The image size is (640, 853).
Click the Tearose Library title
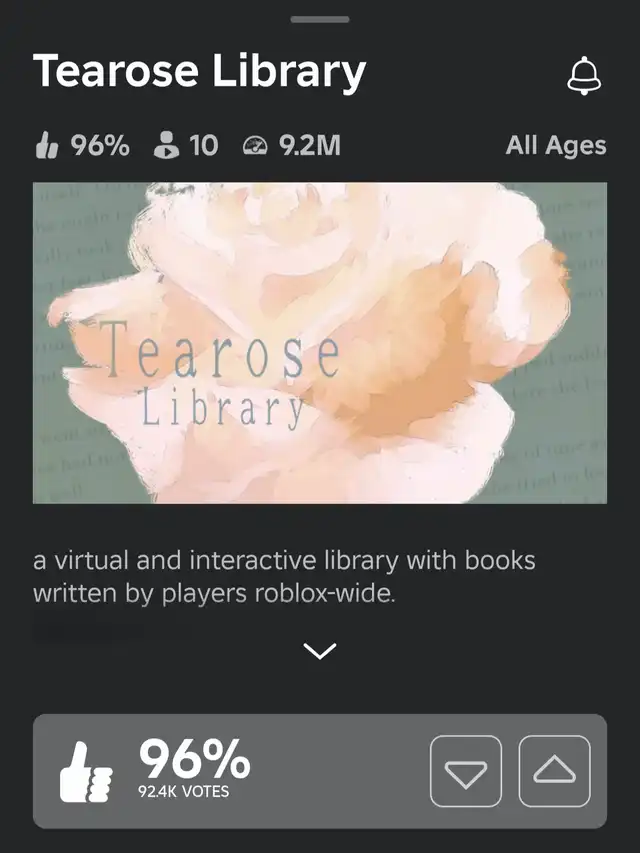(199, 72)
